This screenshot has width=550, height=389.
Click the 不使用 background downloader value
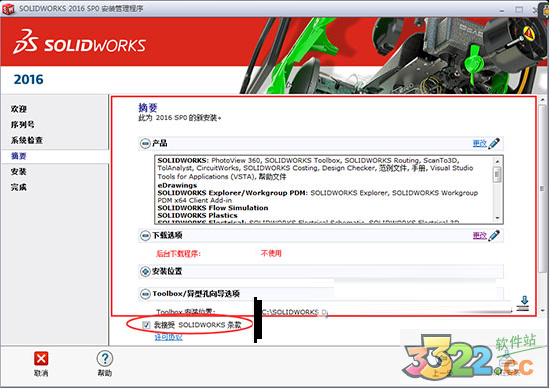tap(271, 253)
